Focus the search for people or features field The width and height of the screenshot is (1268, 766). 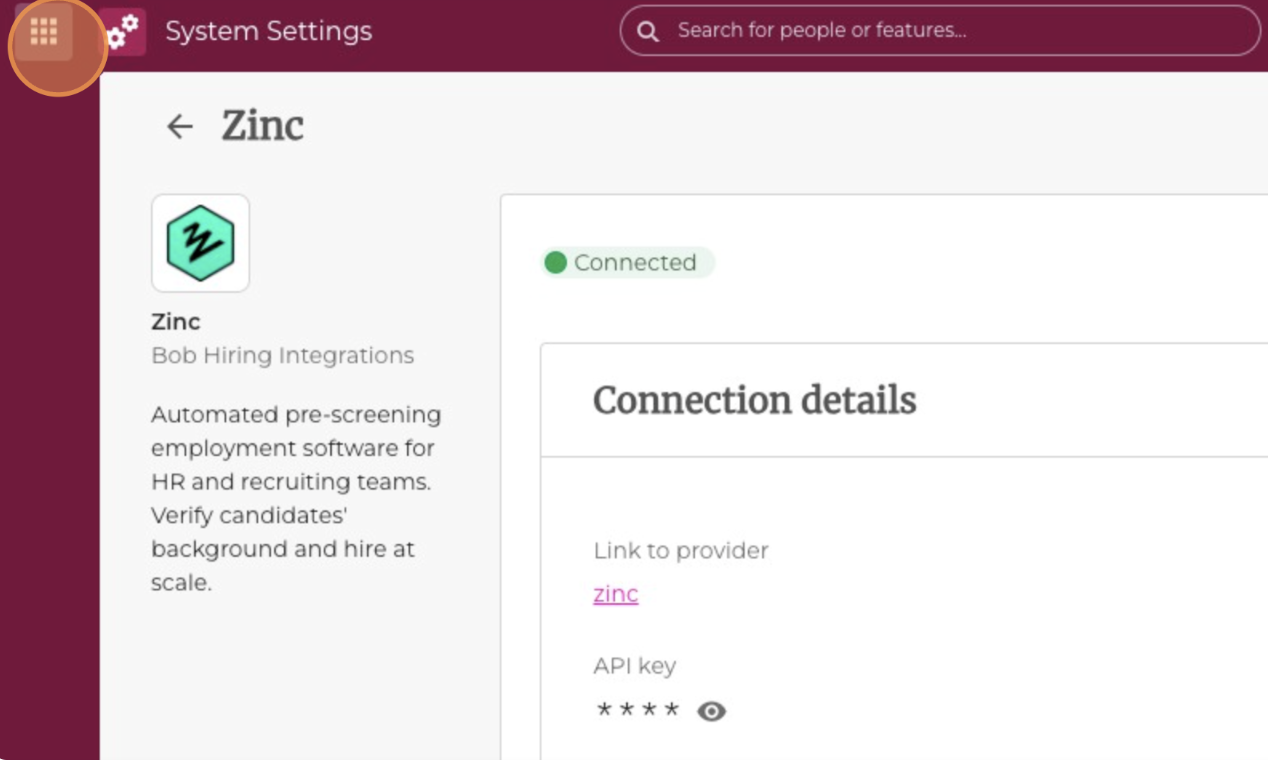[950, 31]
